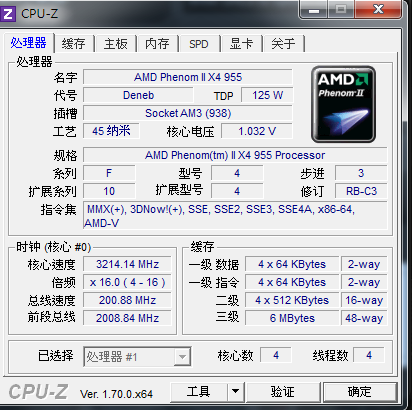
Task: Click the 45 纳米 process value
Action: [111, 131]
